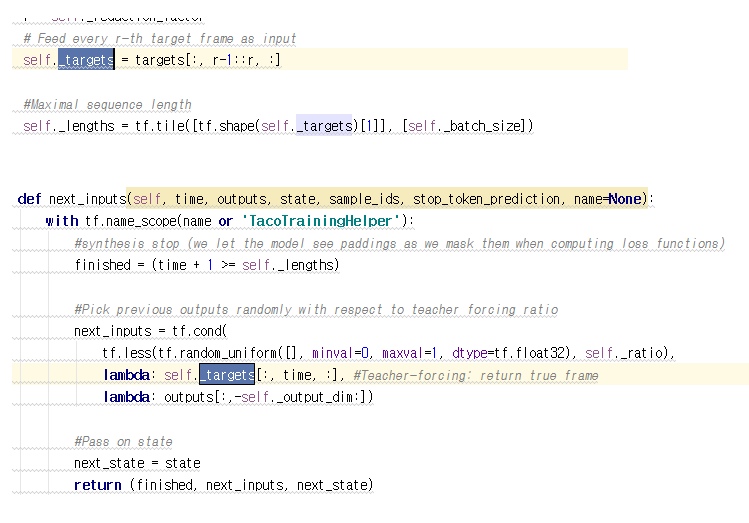Click the function name 'next_inputs'

pyautogui.click(x=87, y=199)
